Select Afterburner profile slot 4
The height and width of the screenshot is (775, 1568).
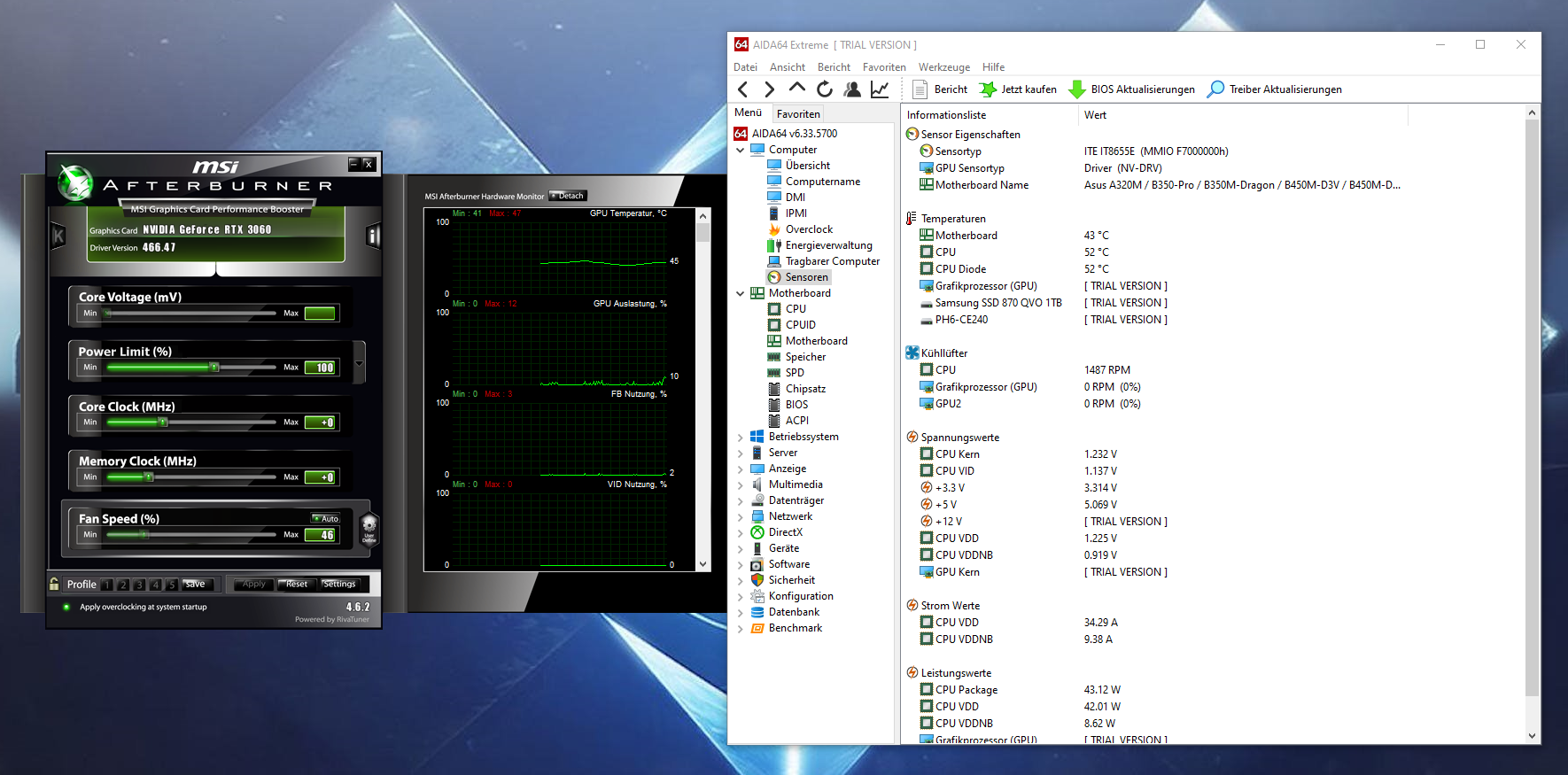tap(156, 585)
